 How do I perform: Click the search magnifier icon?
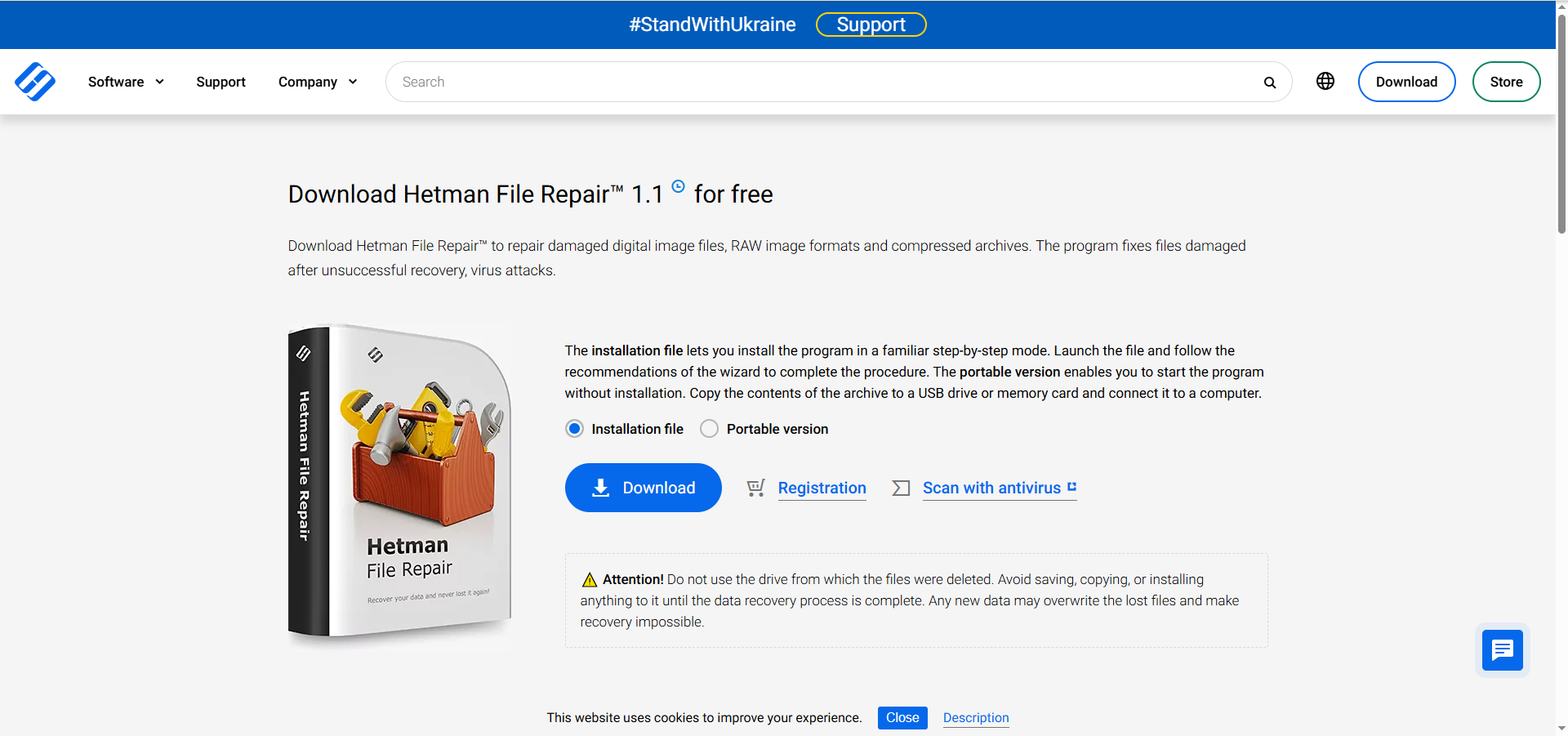click(1269, 83)
